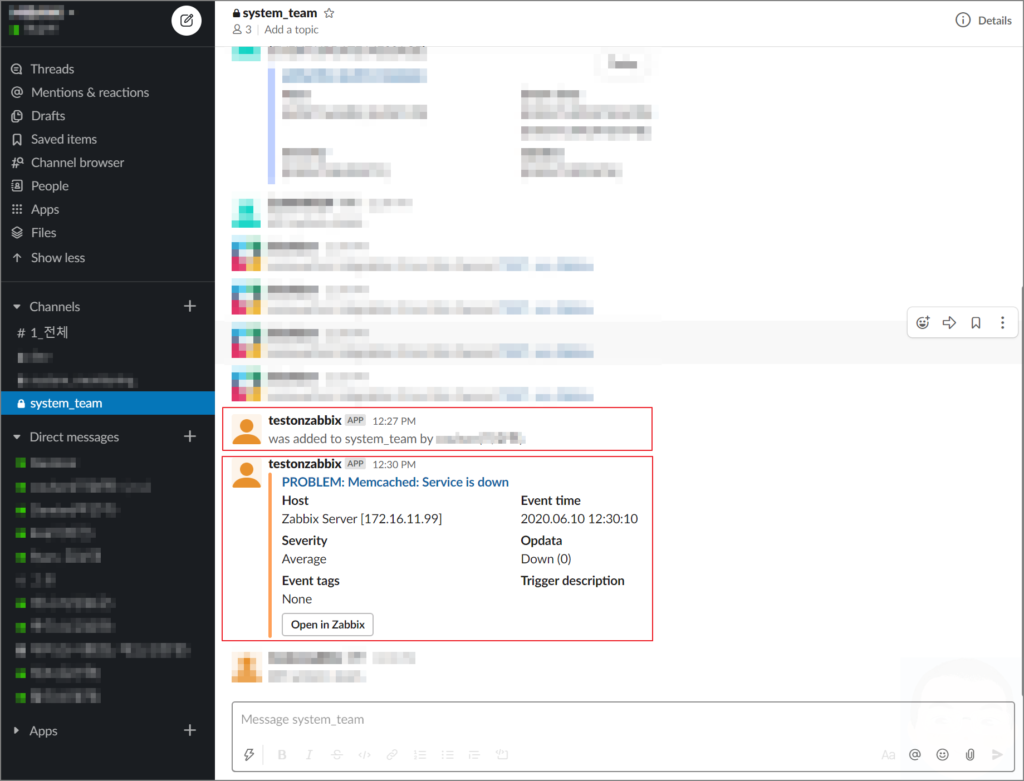This screenshot has width=1024, height=781.
Task: Select the ordered list formatting icon
Action: click(420, 755)
